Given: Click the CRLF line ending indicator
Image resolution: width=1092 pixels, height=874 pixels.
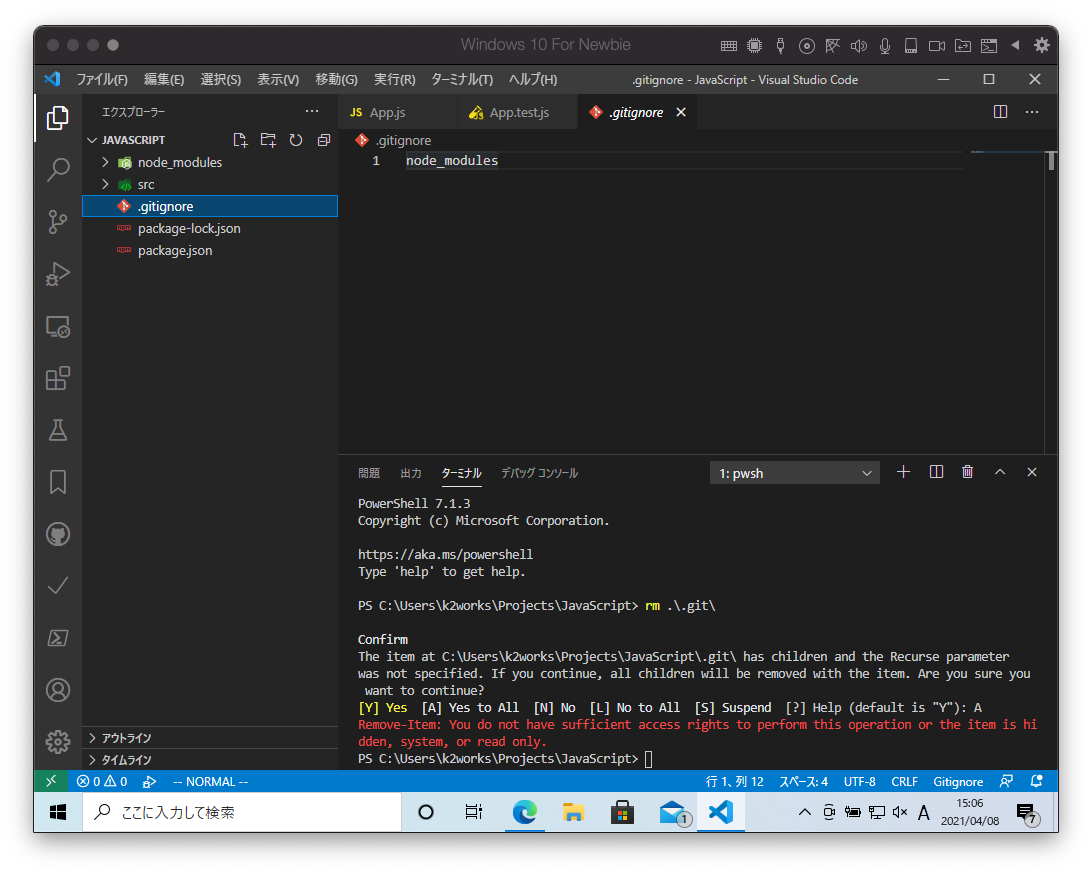Looking at the screenshot, I should [904, 781].
